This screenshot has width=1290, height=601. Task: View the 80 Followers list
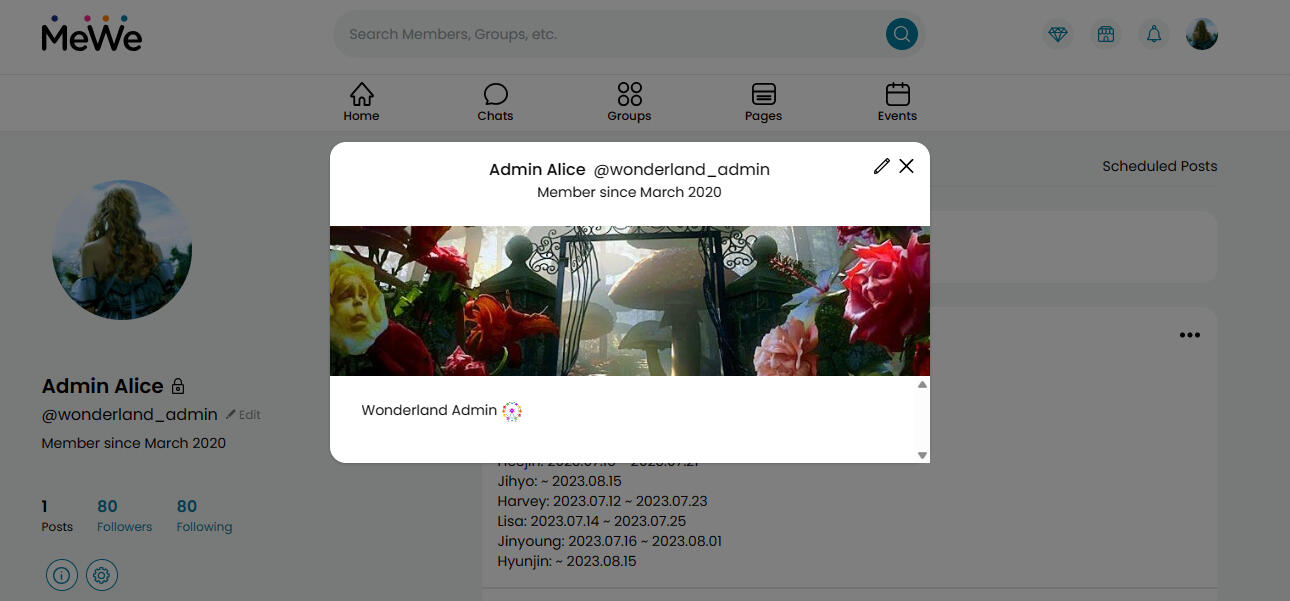(x=124, y=515)
